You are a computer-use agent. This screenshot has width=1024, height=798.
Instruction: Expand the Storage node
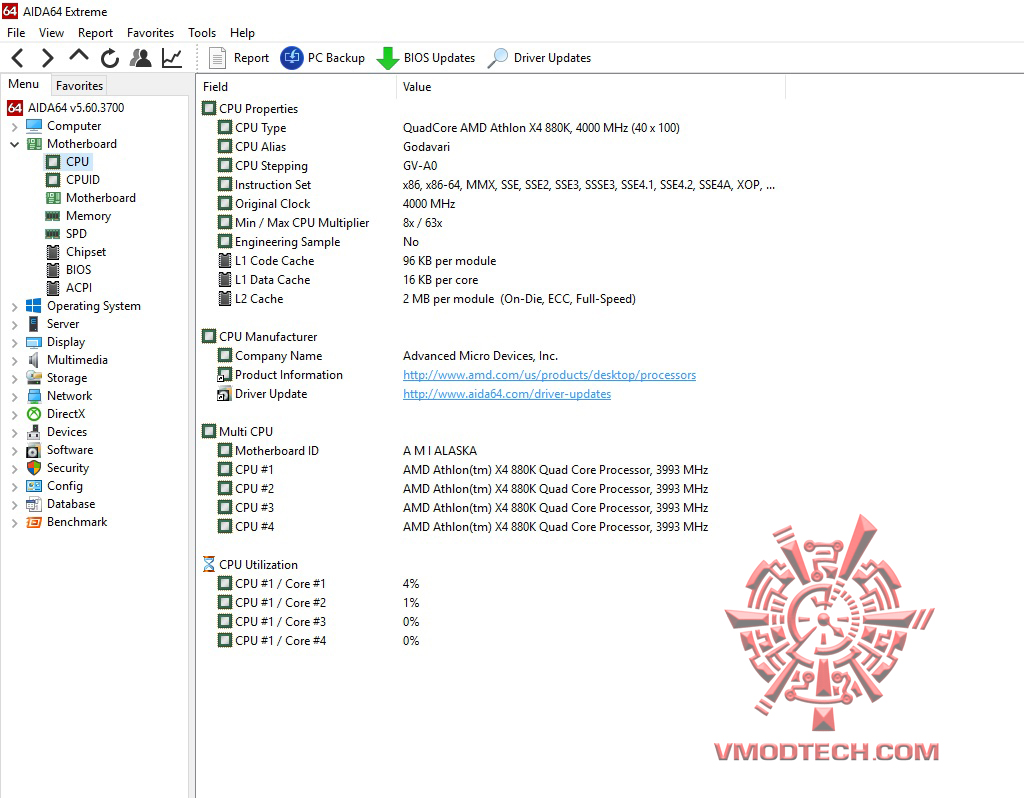[14, 378]
